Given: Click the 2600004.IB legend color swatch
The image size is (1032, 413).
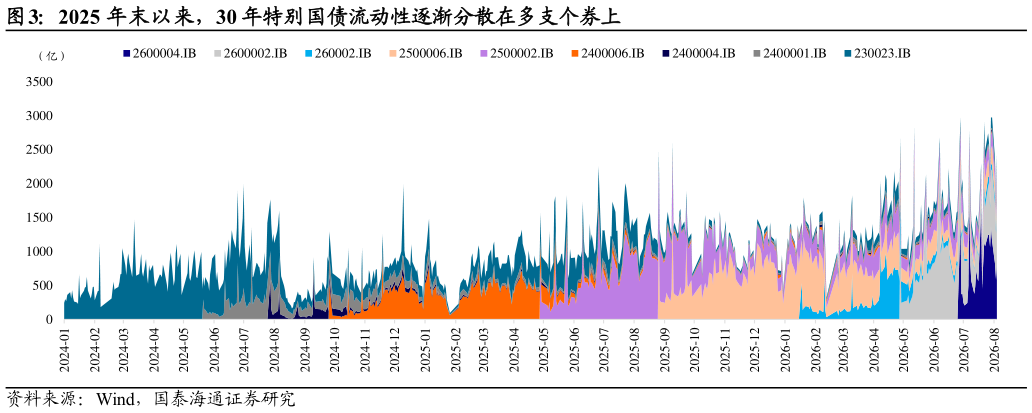Looking at the screenshot, I should pyautogui.click(x=126, y=54).
